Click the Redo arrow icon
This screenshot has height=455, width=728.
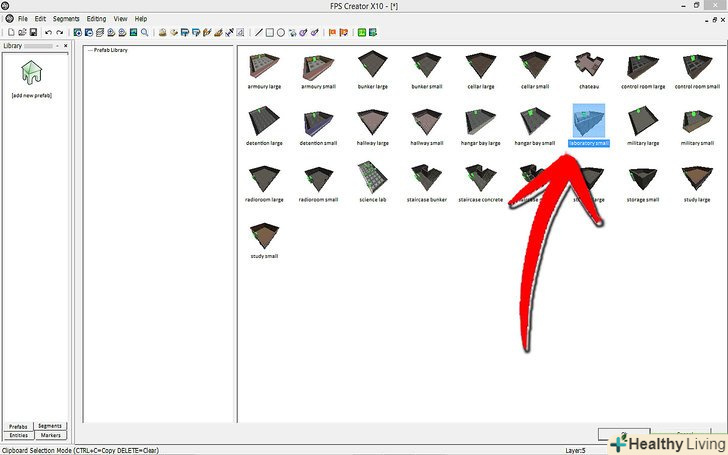click(59, 32)
